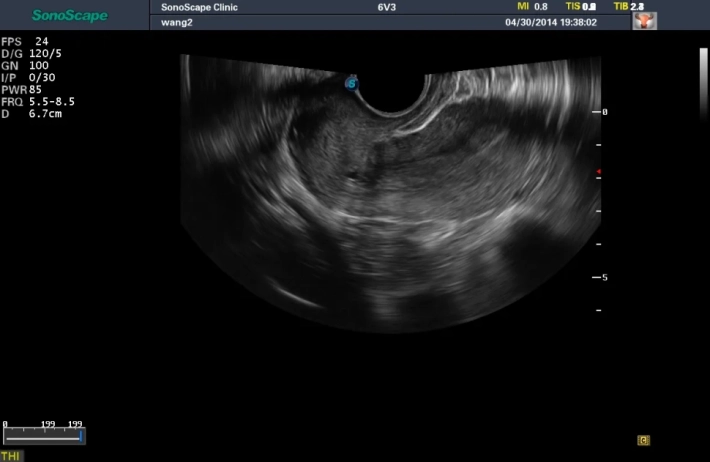This screenshot has width=710, height=462.
Task: Select the FRQ 5.5-8.5 frequency parameter
Action: [38, 101]
